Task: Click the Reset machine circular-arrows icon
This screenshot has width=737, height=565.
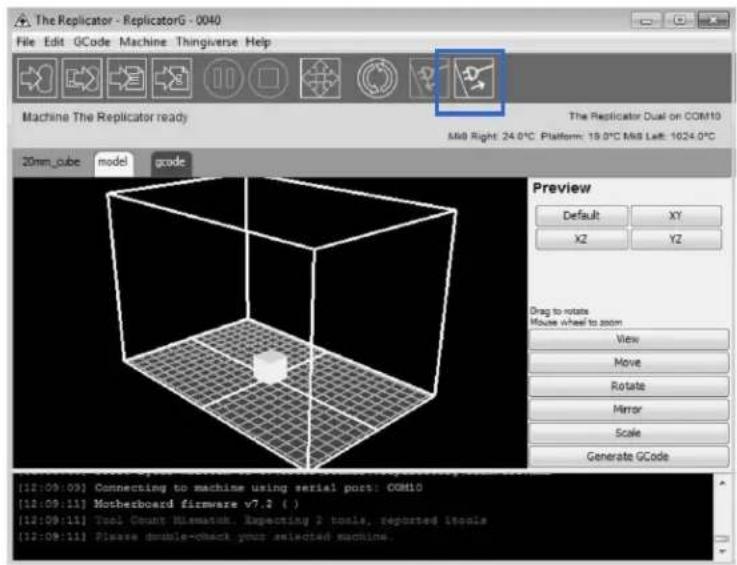Action: point(377,78)
